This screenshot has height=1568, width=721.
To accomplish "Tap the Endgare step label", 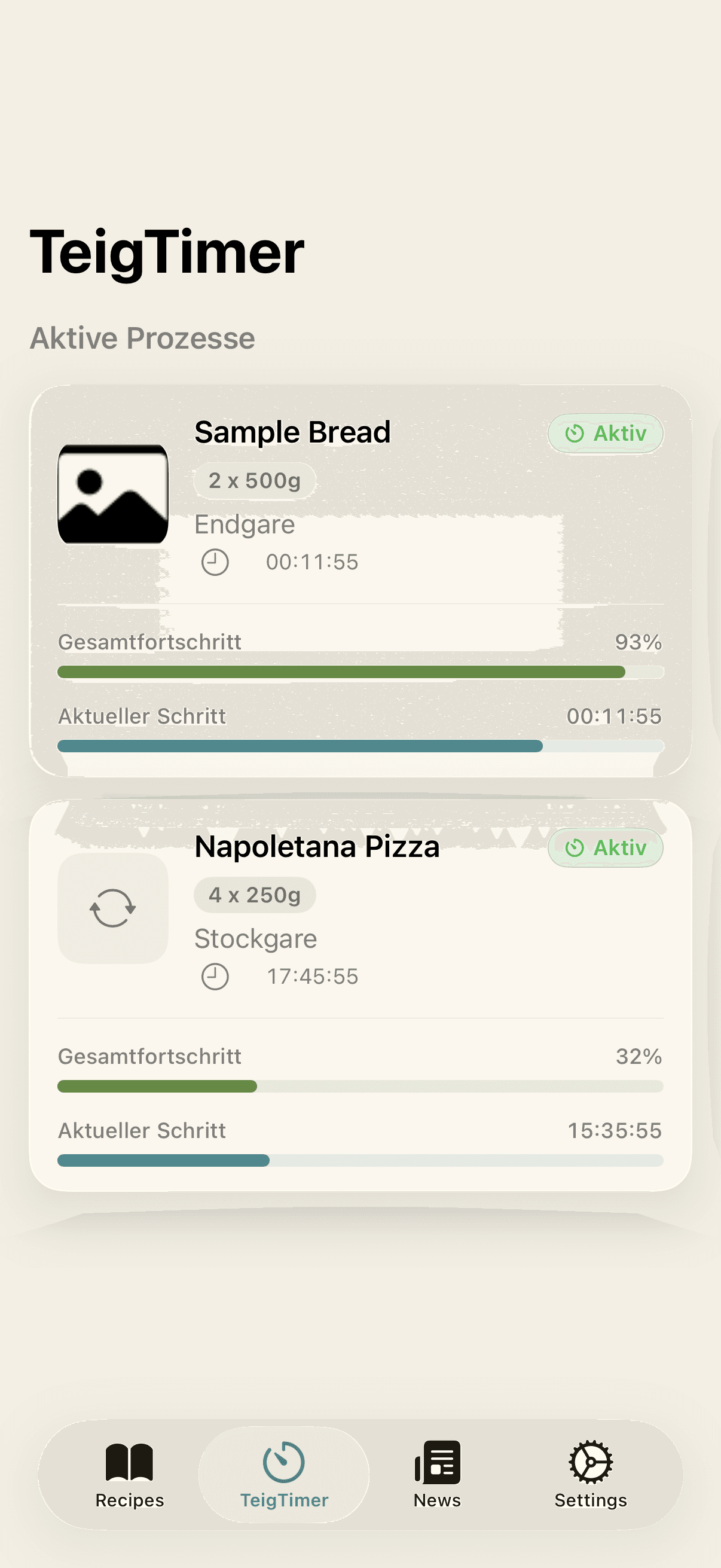I will tap(245, 524).
